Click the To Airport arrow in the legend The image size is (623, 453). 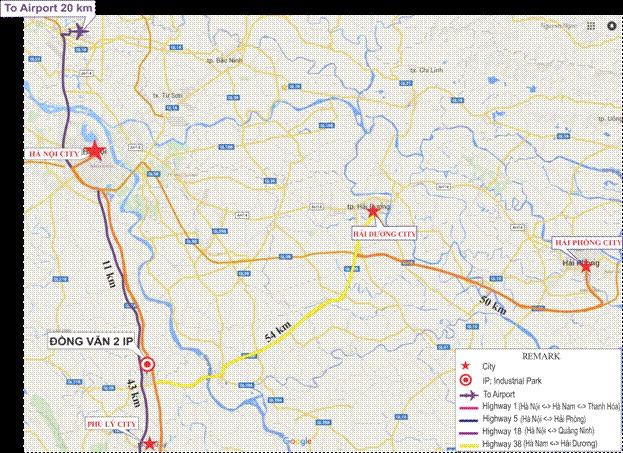468,394
